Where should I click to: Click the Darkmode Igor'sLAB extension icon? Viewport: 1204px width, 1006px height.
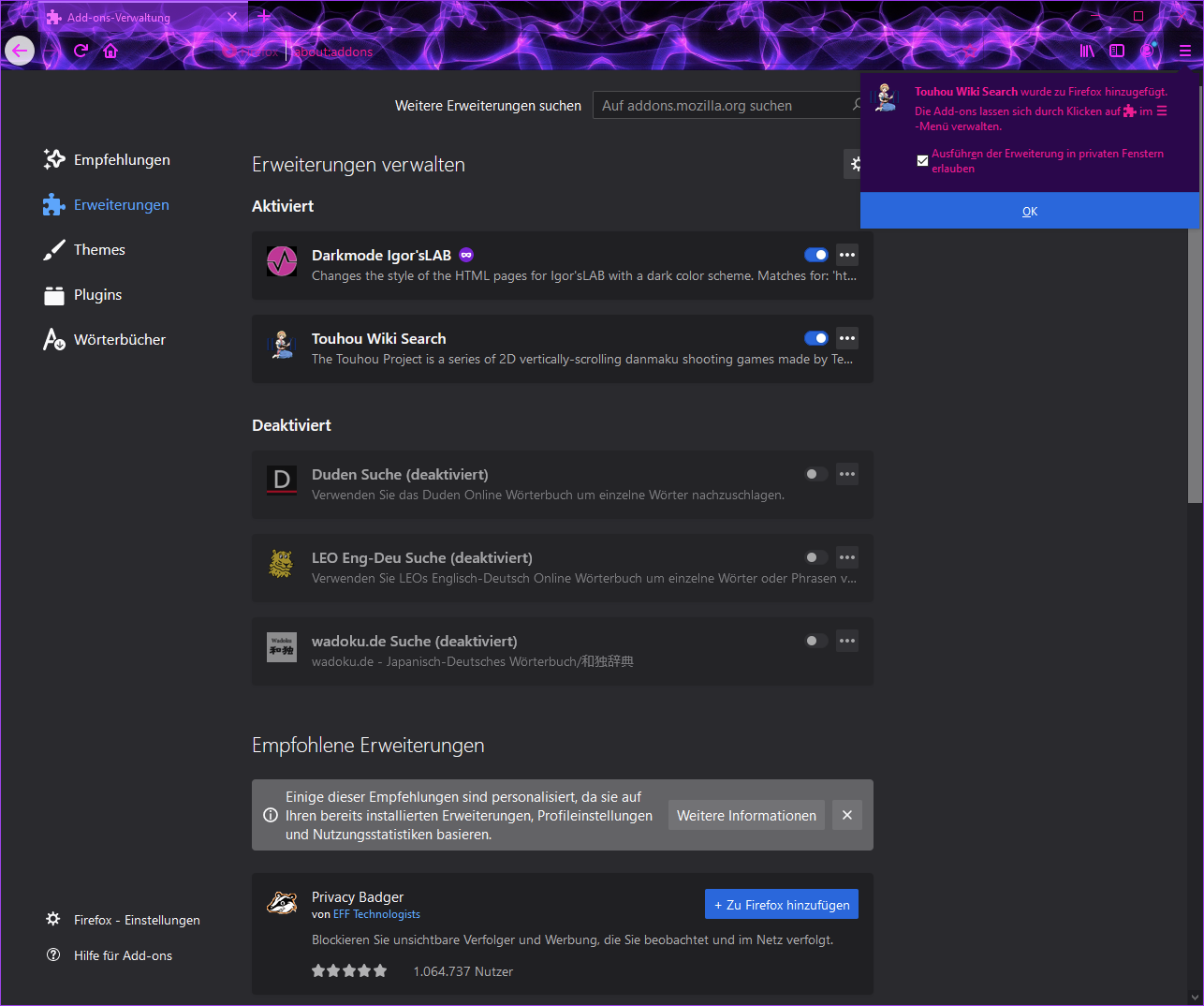282,261
